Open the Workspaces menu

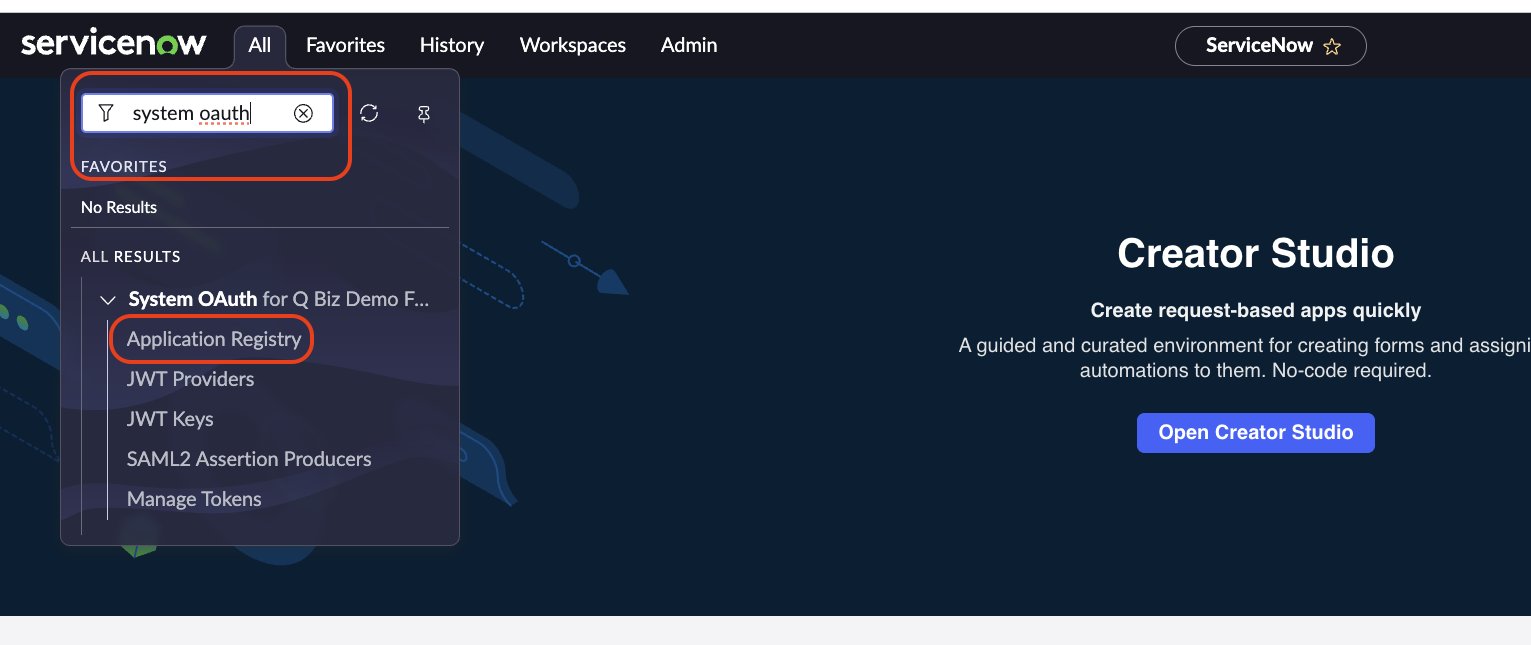(x=572, y=45)
